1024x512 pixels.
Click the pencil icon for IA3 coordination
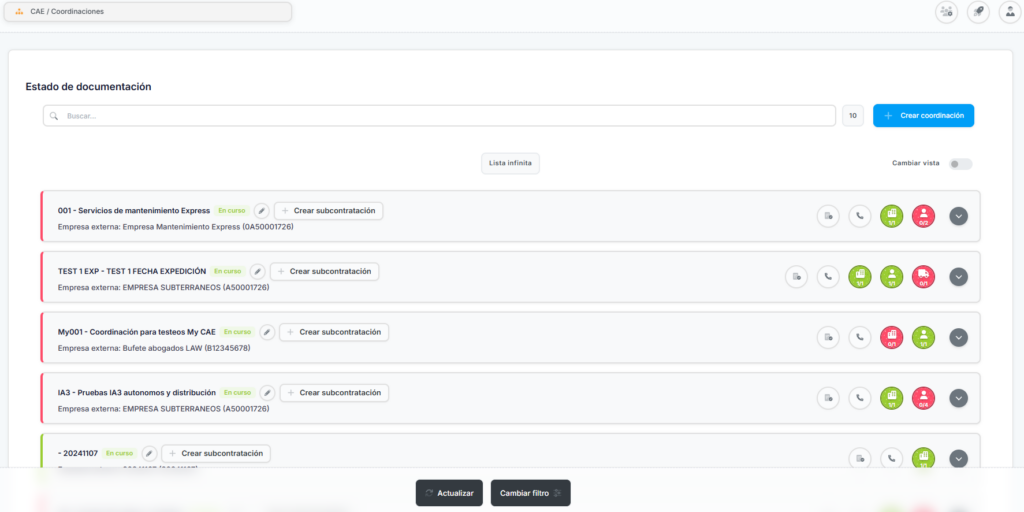pos(266,393)
